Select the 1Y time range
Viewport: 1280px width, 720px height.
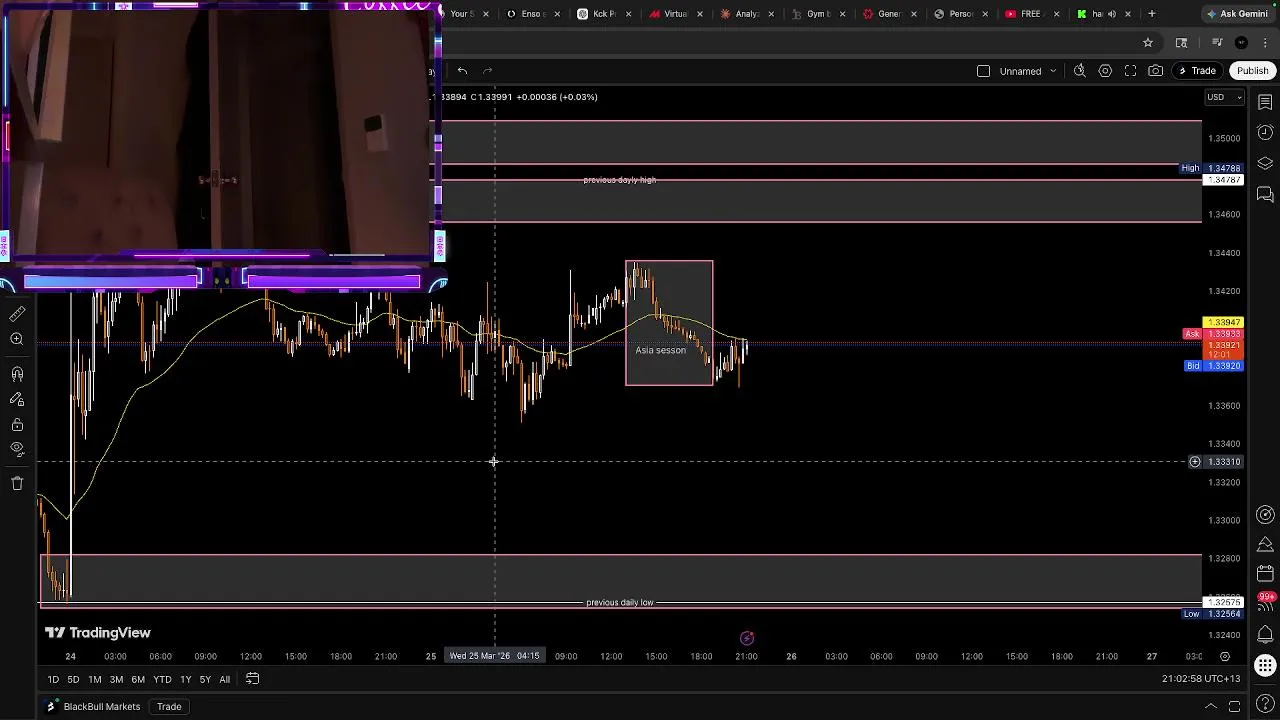(185, 679)
